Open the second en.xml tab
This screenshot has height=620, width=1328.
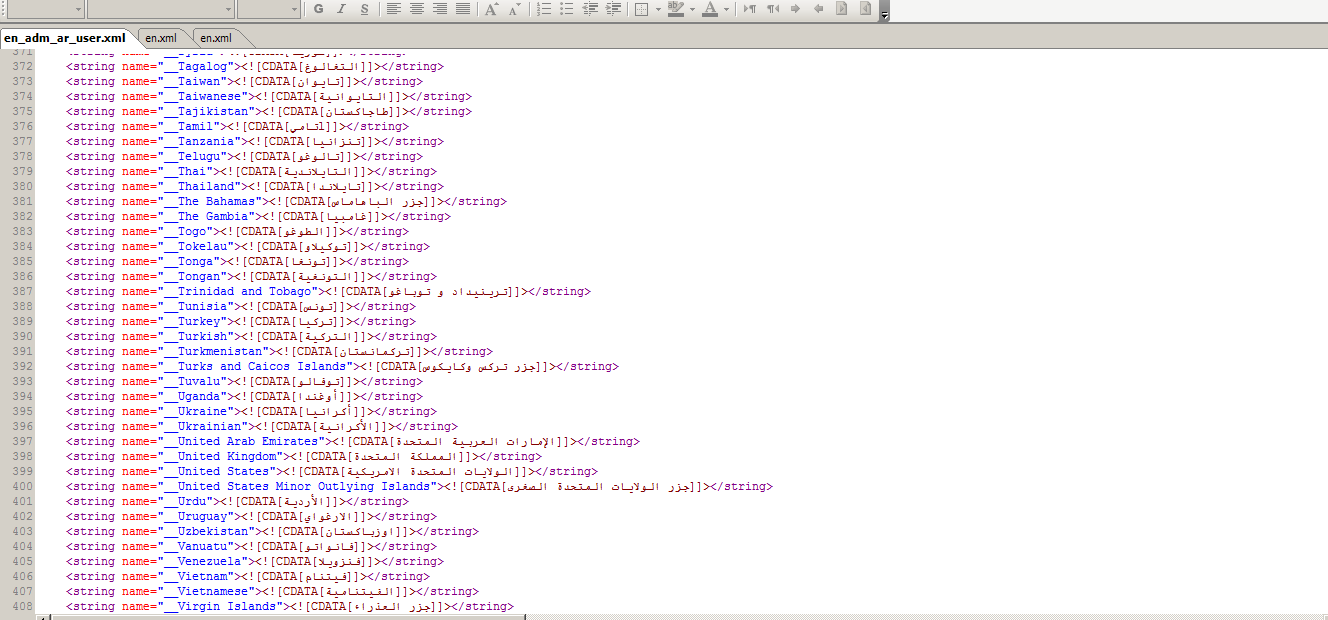(x=215, y=38)
